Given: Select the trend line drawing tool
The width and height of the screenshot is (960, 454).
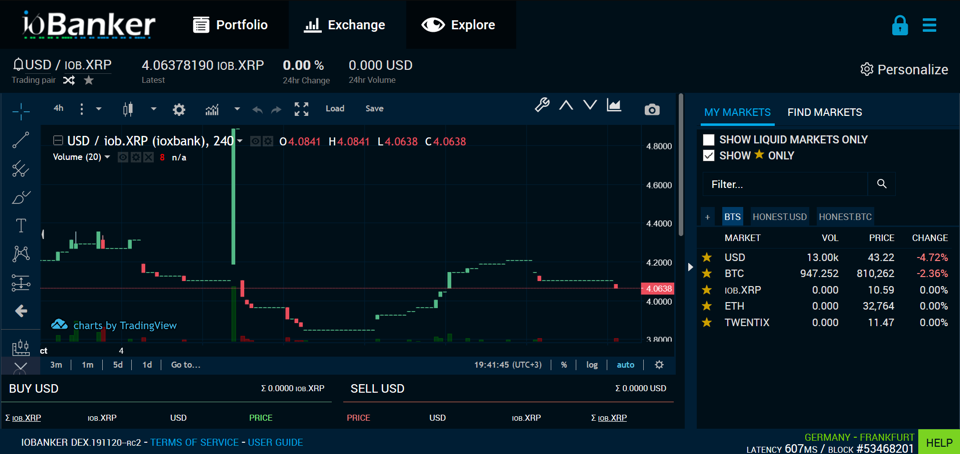Looking at the screenshot, I should (x=21, y=140).
